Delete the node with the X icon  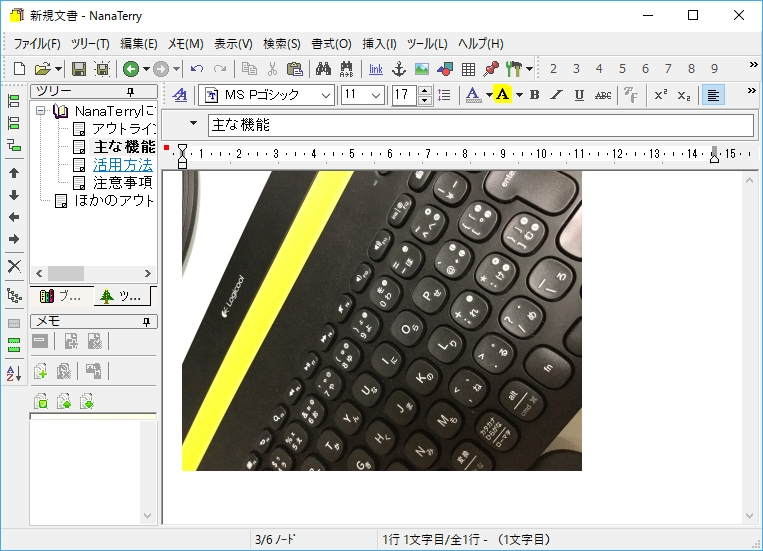(x=14, y=266)
